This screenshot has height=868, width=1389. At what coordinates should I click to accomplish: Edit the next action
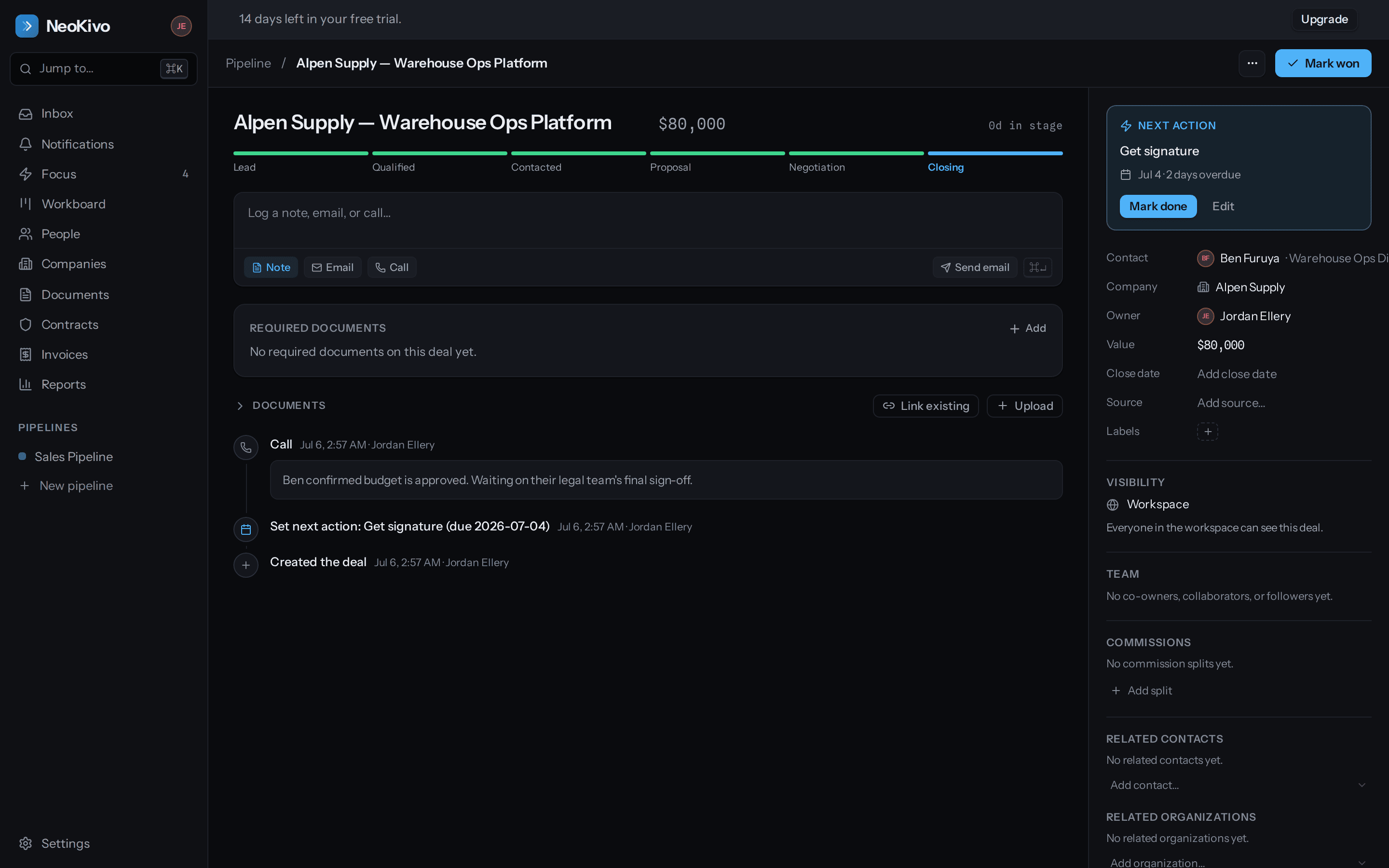(x=1223, y=207)
